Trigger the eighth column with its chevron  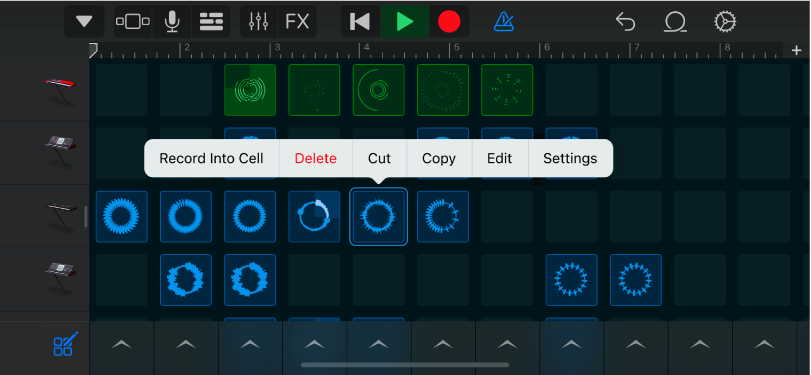pyautogui.click(x=572, y=344)
